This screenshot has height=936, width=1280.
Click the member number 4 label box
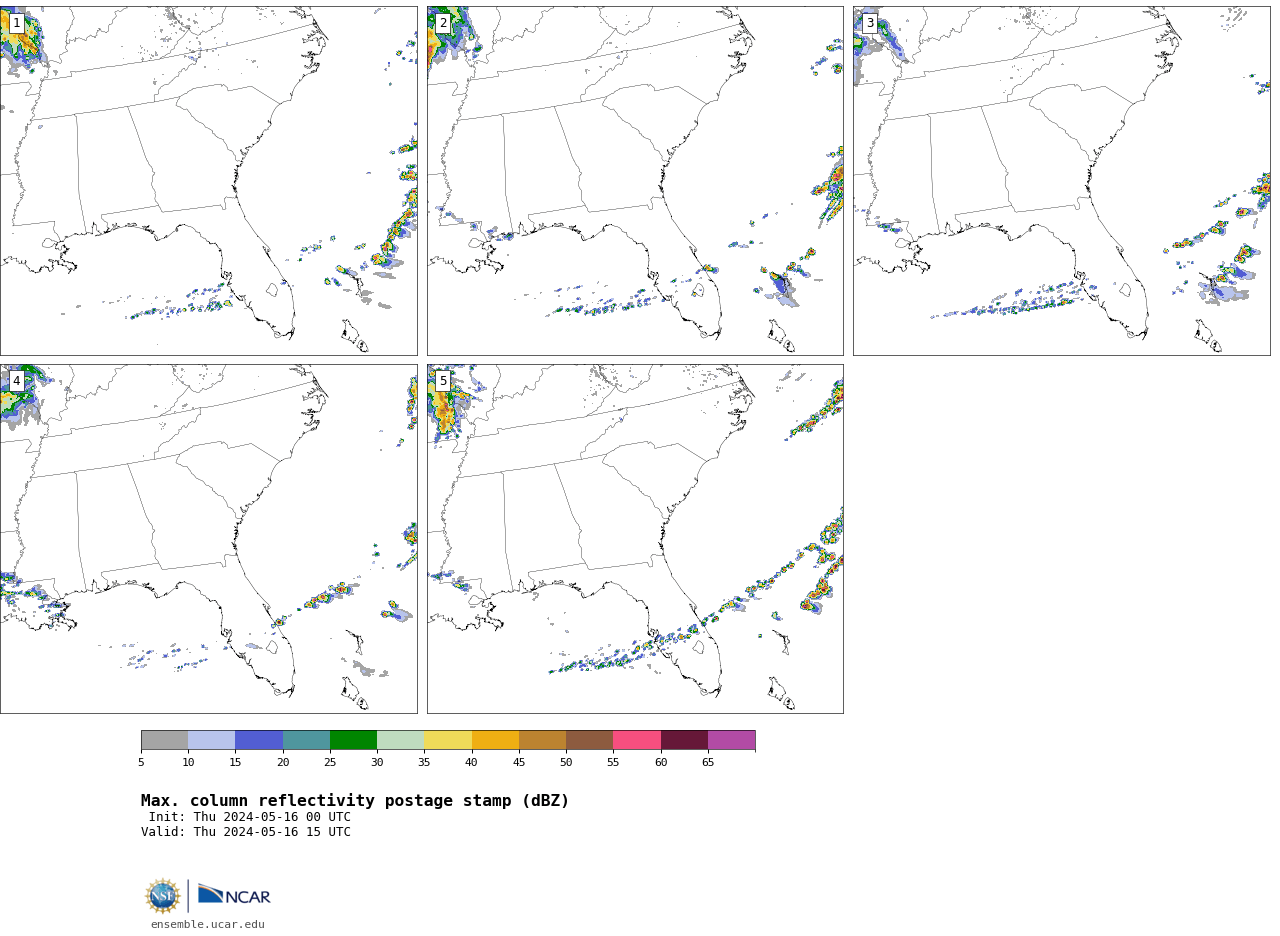(x=16, y=381)
